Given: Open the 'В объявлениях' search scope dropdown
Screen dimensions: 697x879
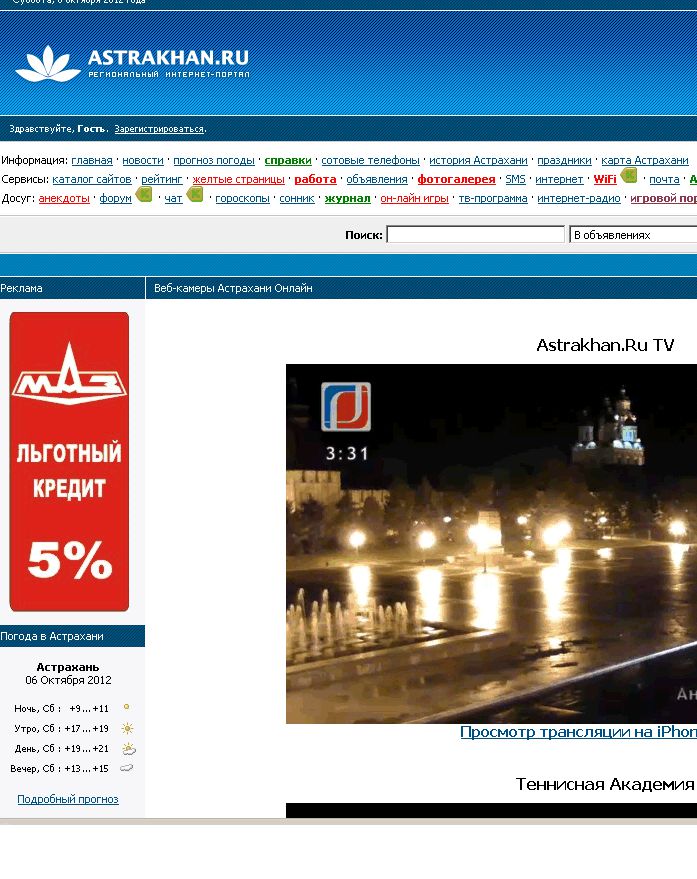Looking at the screenshot, I should (633, 235).
